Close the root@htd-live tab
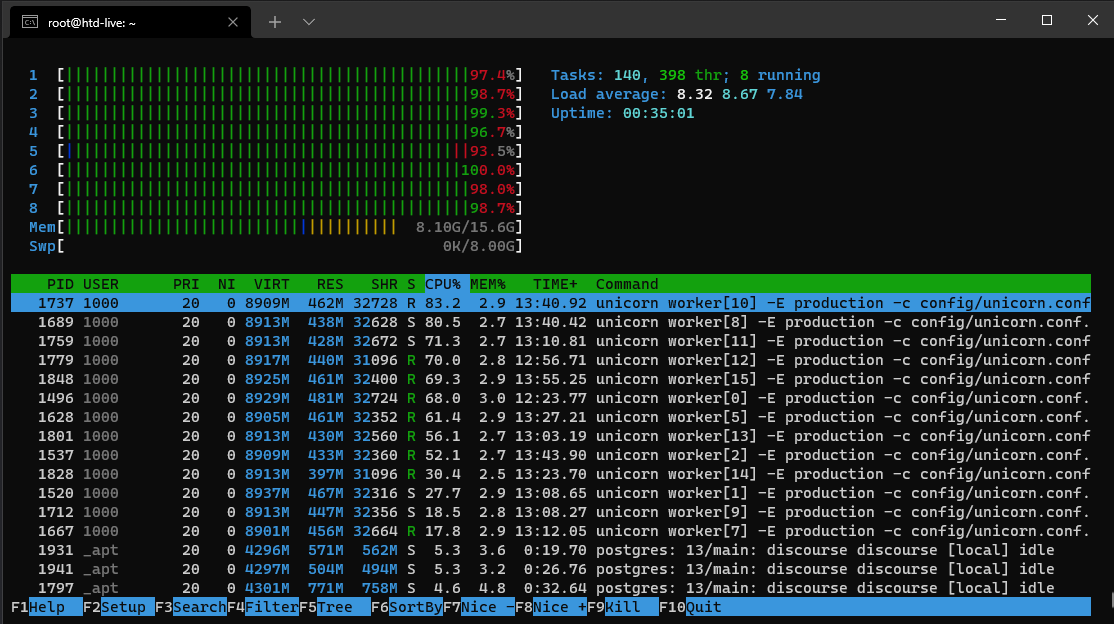 coord(232,23)
